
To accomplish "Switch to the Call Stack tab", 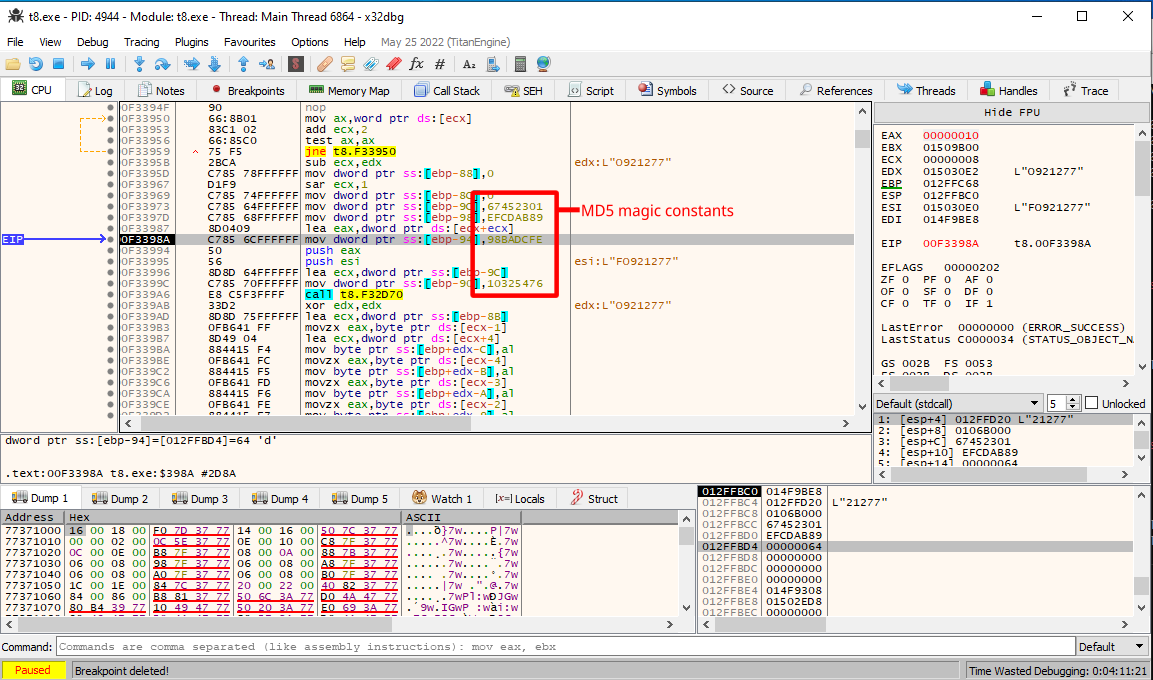I will click(447, 90).
